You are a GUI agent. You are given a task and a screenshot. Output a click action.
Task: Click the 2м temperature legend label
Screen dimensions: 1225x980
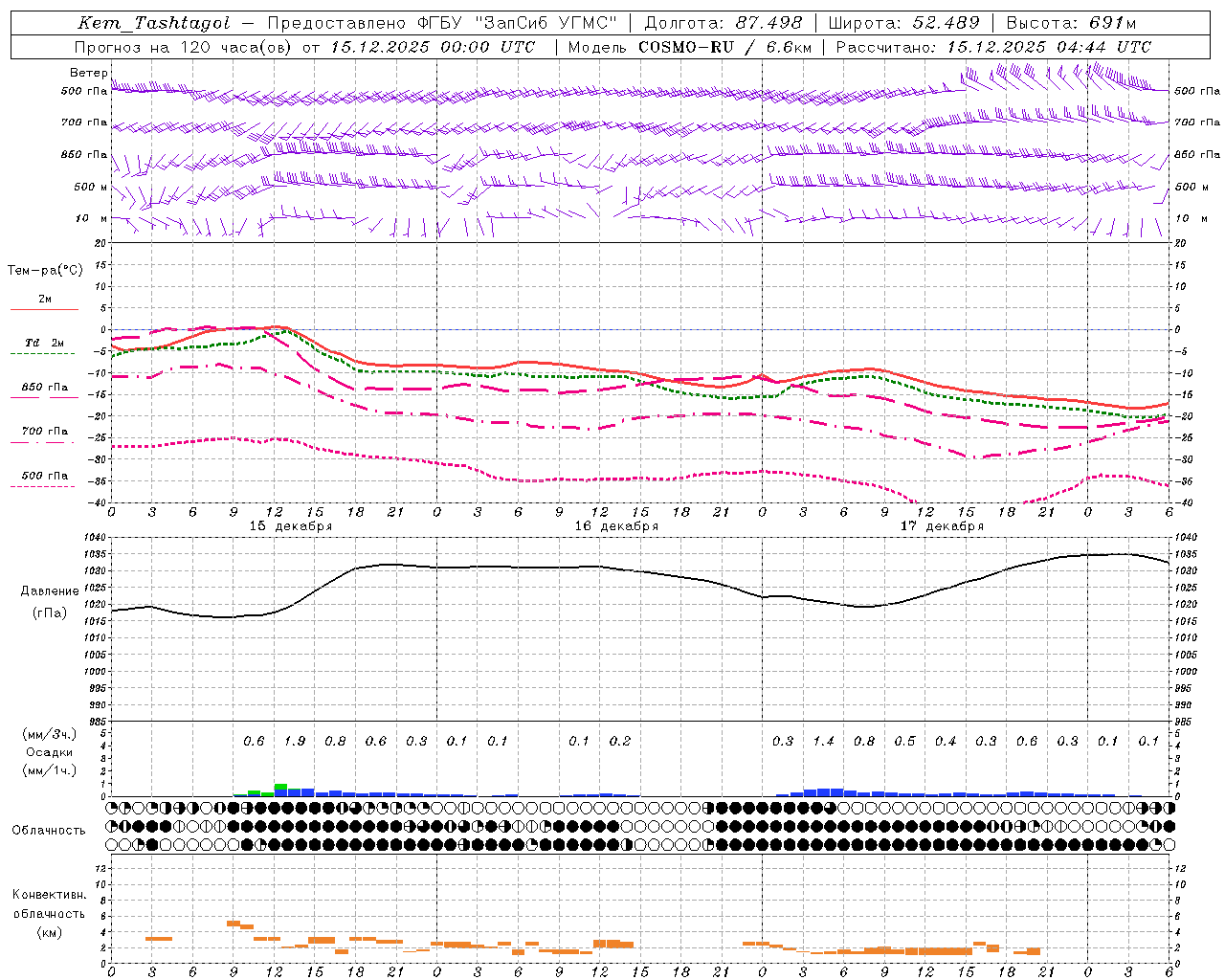point(45,300)
